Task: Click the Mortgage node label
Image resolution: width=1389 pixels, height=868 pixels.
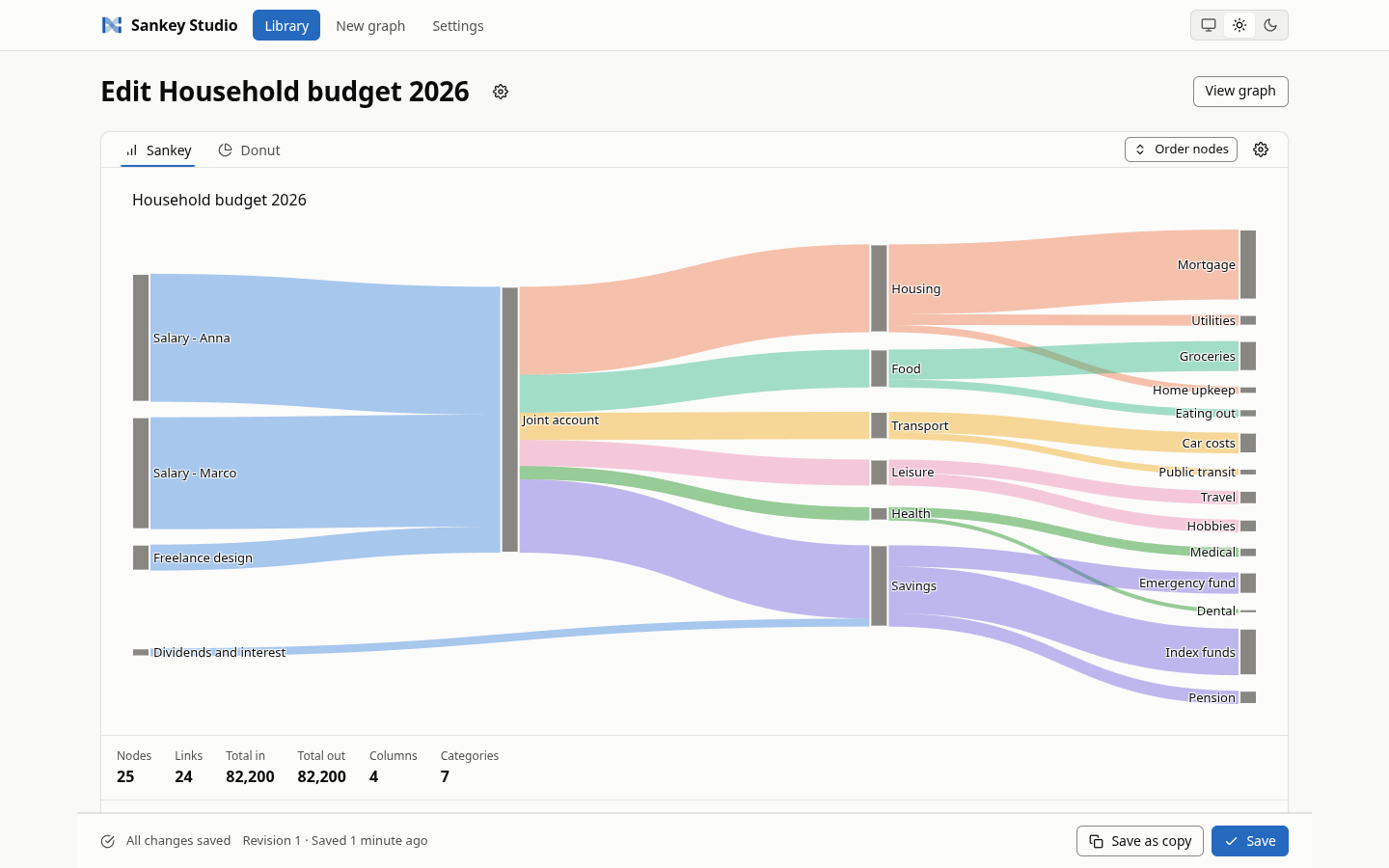Action: [x=1206, y=265]
